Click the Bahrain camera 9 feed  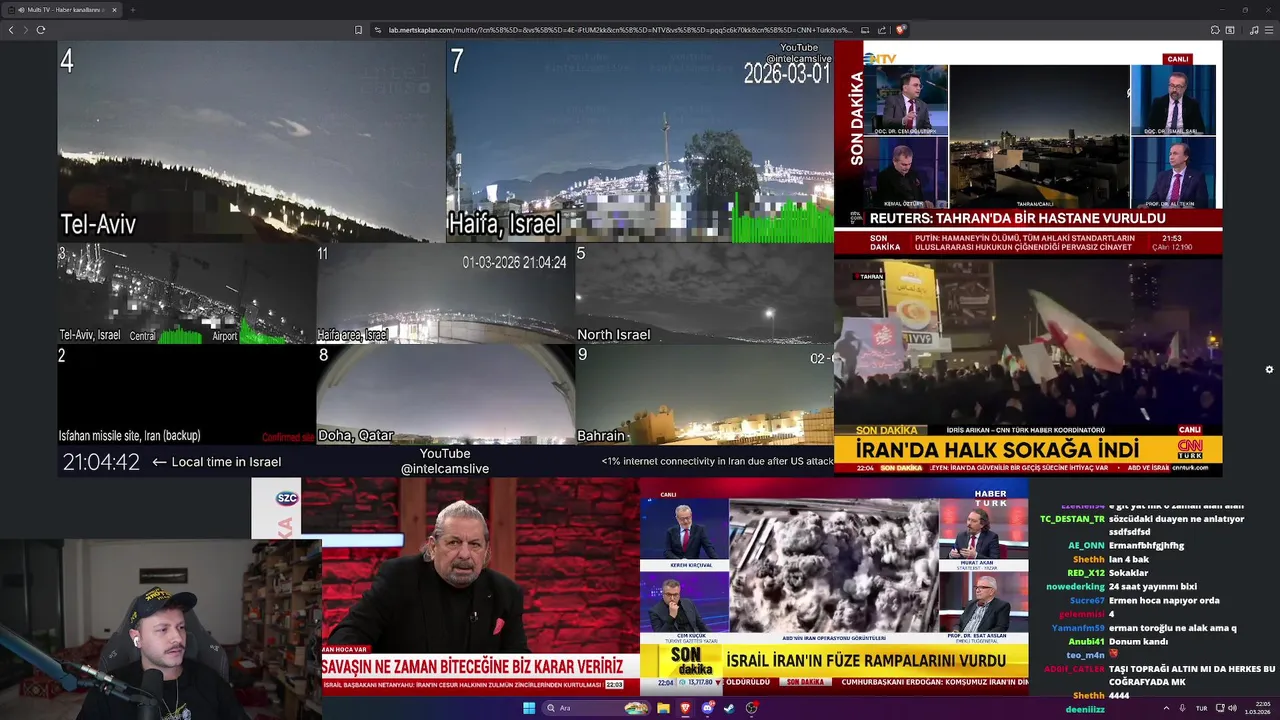(704, 394)
